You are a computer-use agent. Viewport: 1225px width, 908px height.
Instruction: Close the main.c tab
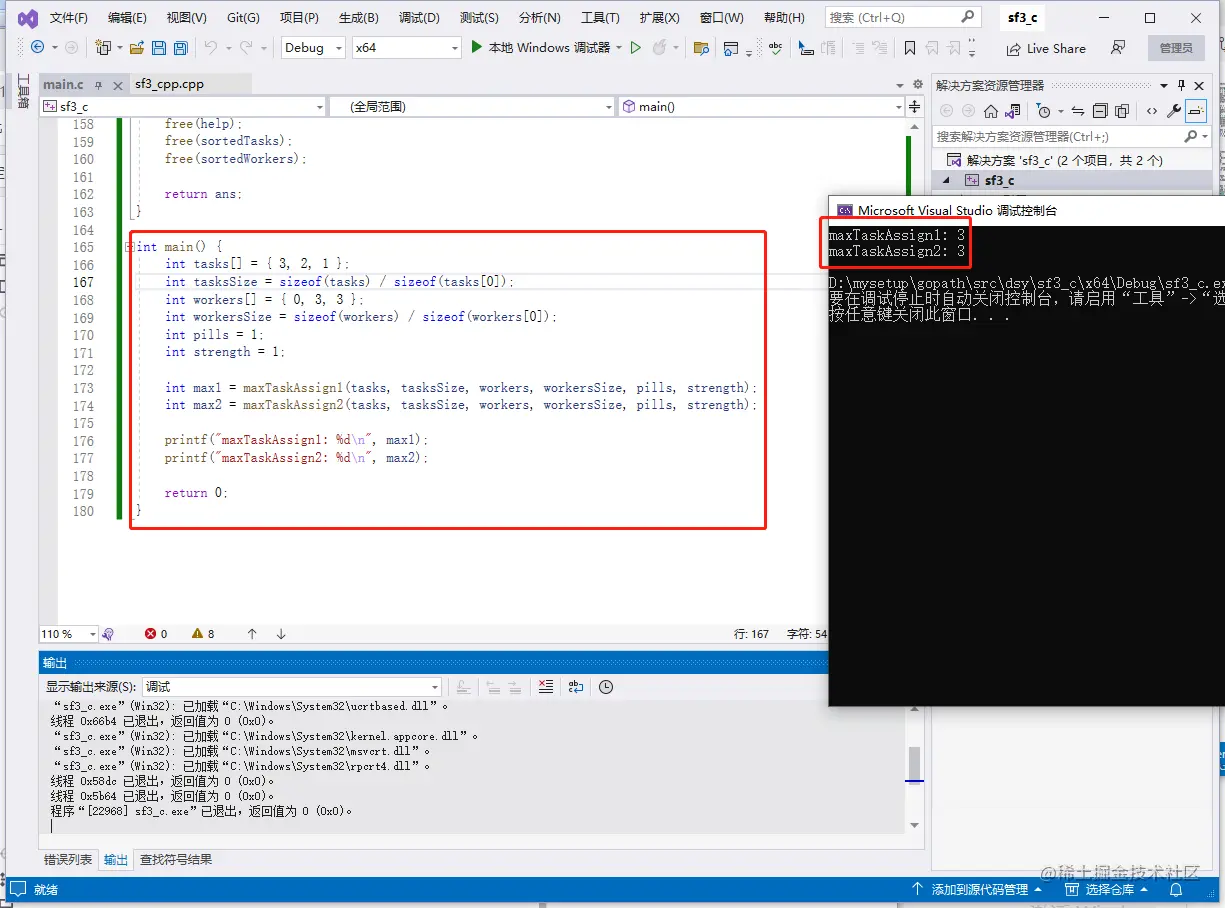click(117, 85)
